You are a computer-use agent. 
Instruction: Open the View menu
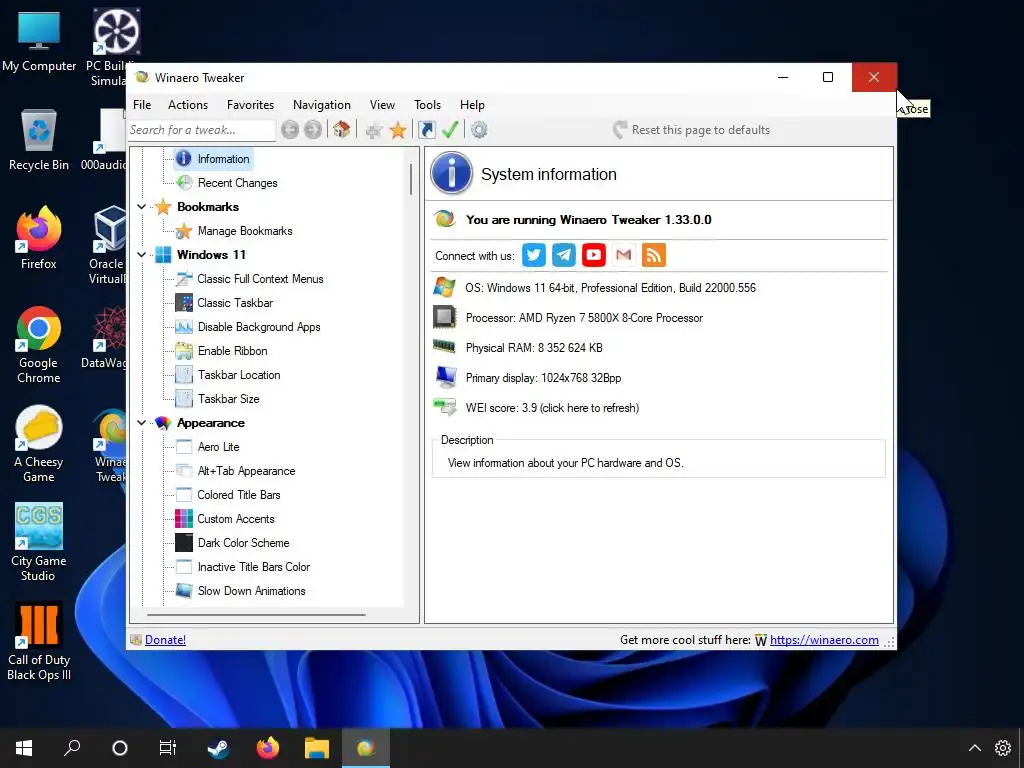pos(382,104)
